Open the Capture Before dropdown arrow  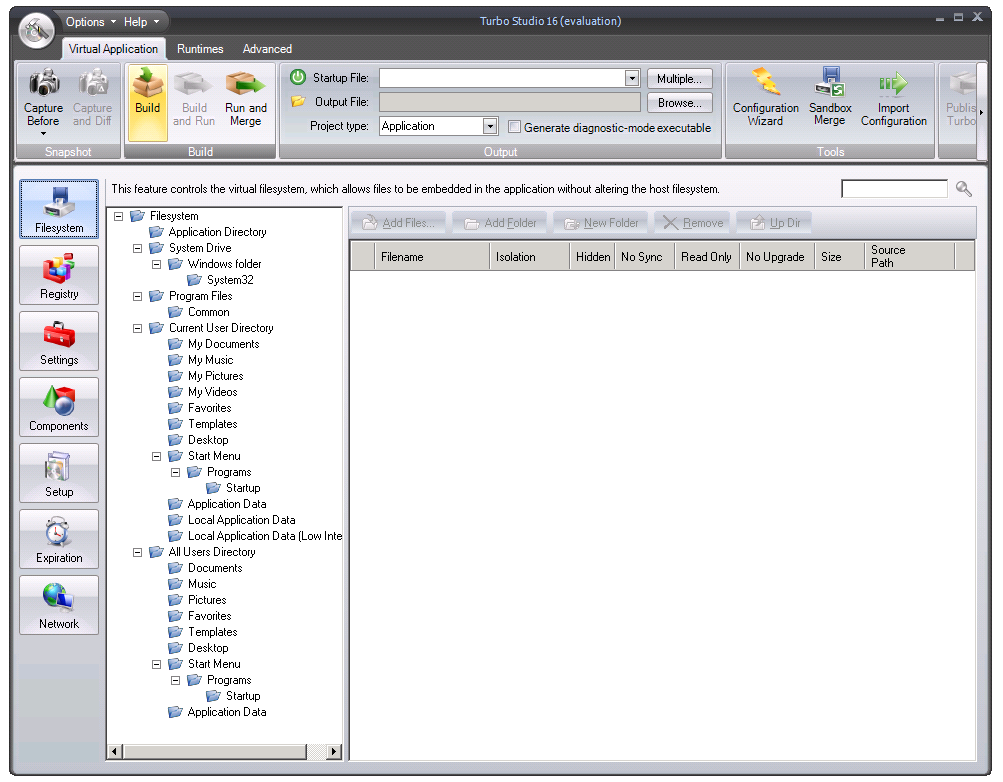pos(43,134)
